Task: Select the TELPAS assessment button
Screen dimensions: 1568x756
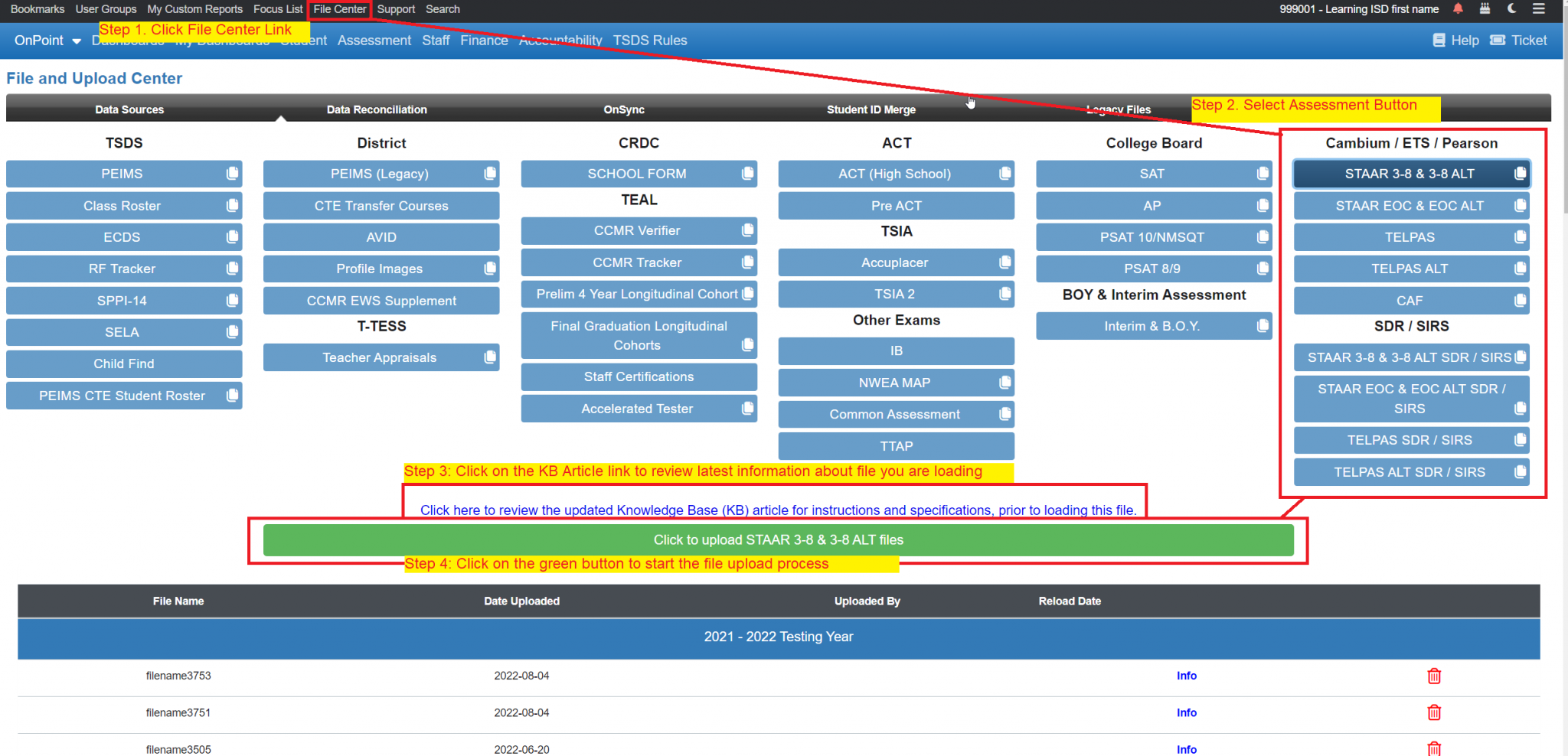Action: click(1410, 236)
